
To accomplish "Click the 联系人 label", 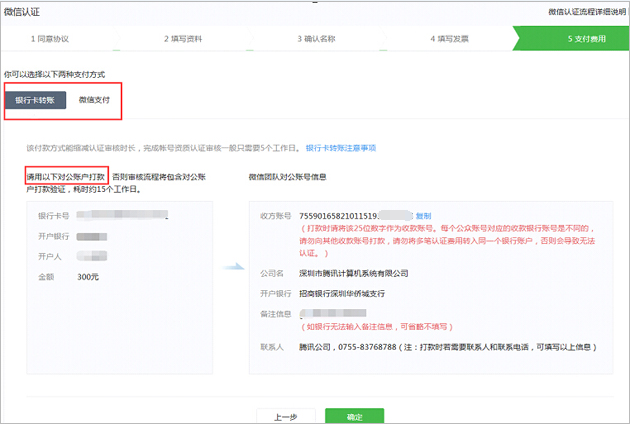I will tap(272, 347).
